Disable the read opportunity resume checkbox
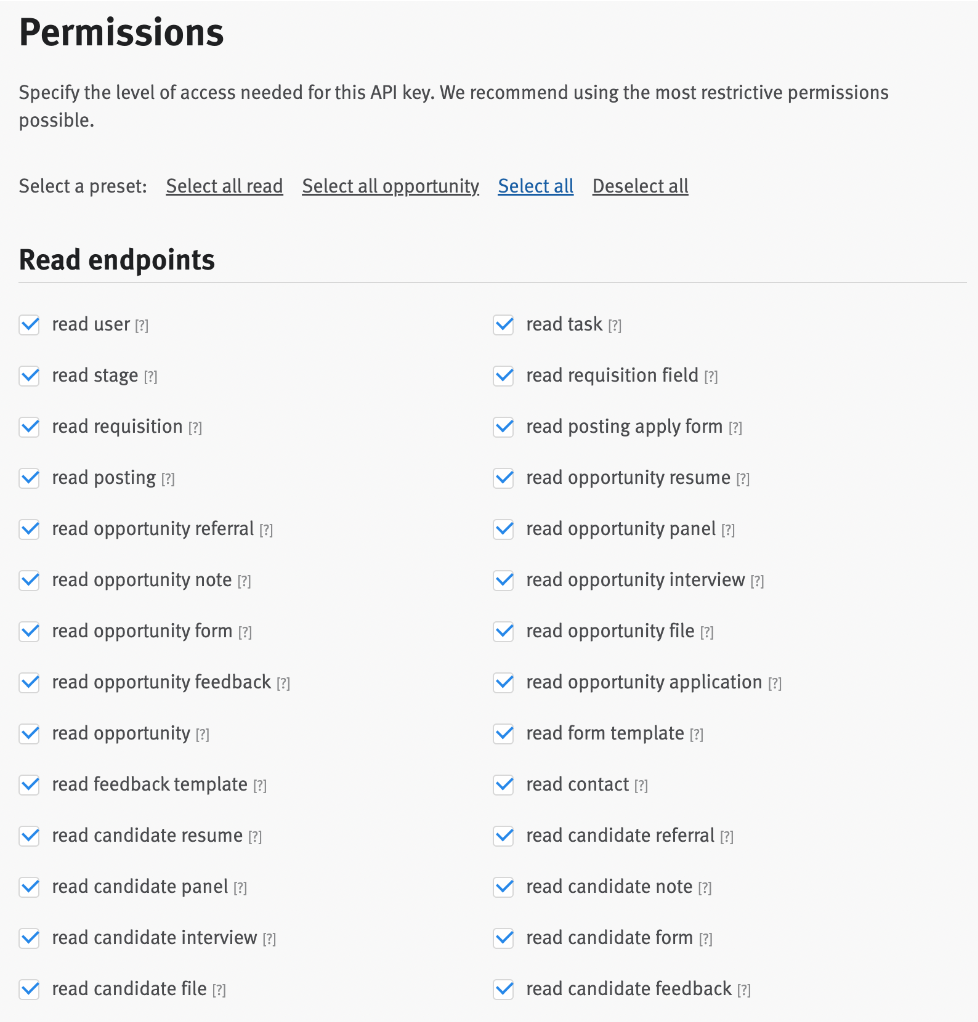The height and width of the screenshot is (1022, 978). [x=504, y=478]
